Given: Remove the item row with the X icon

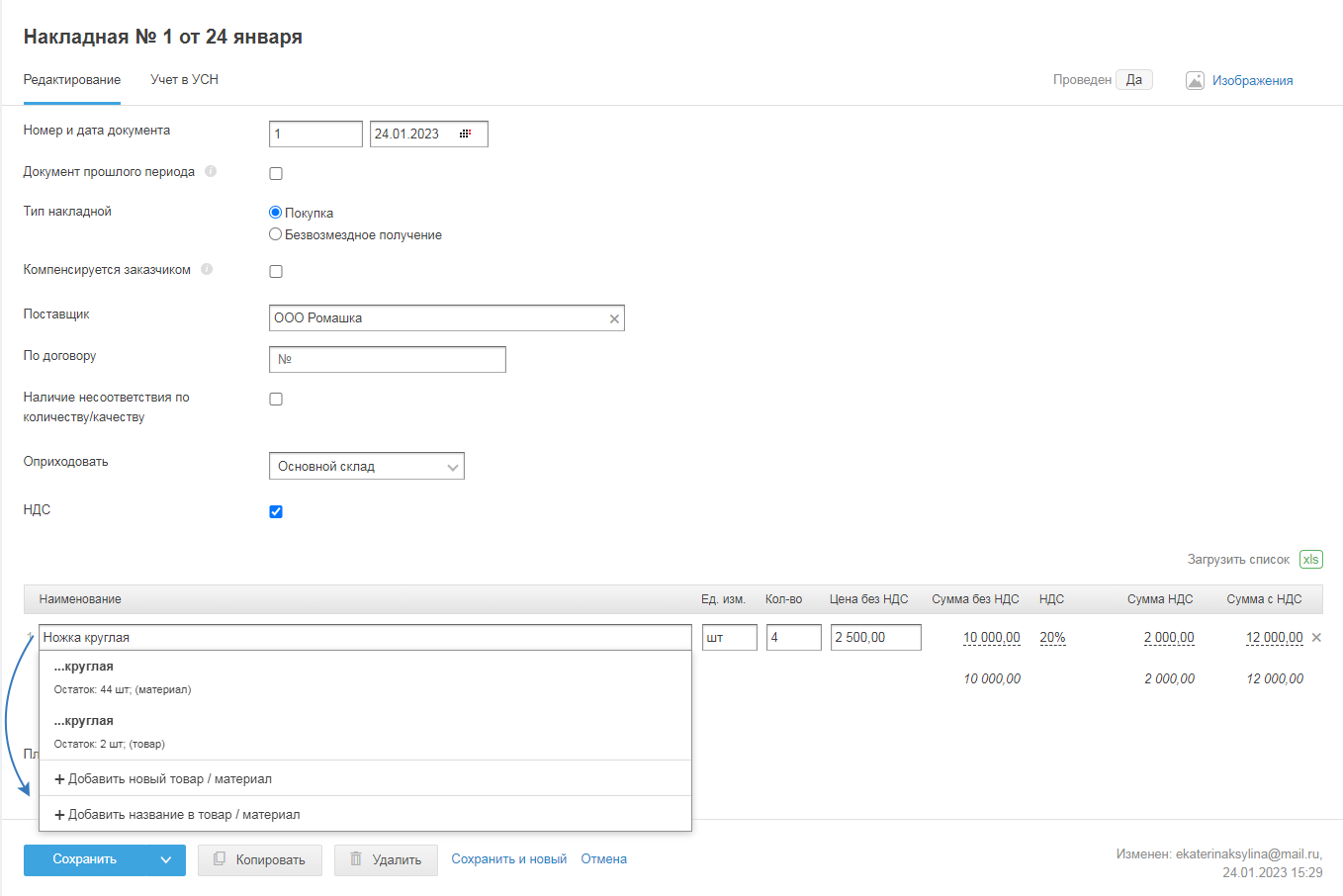Looking at the screenshot, I should point(1316,638).
